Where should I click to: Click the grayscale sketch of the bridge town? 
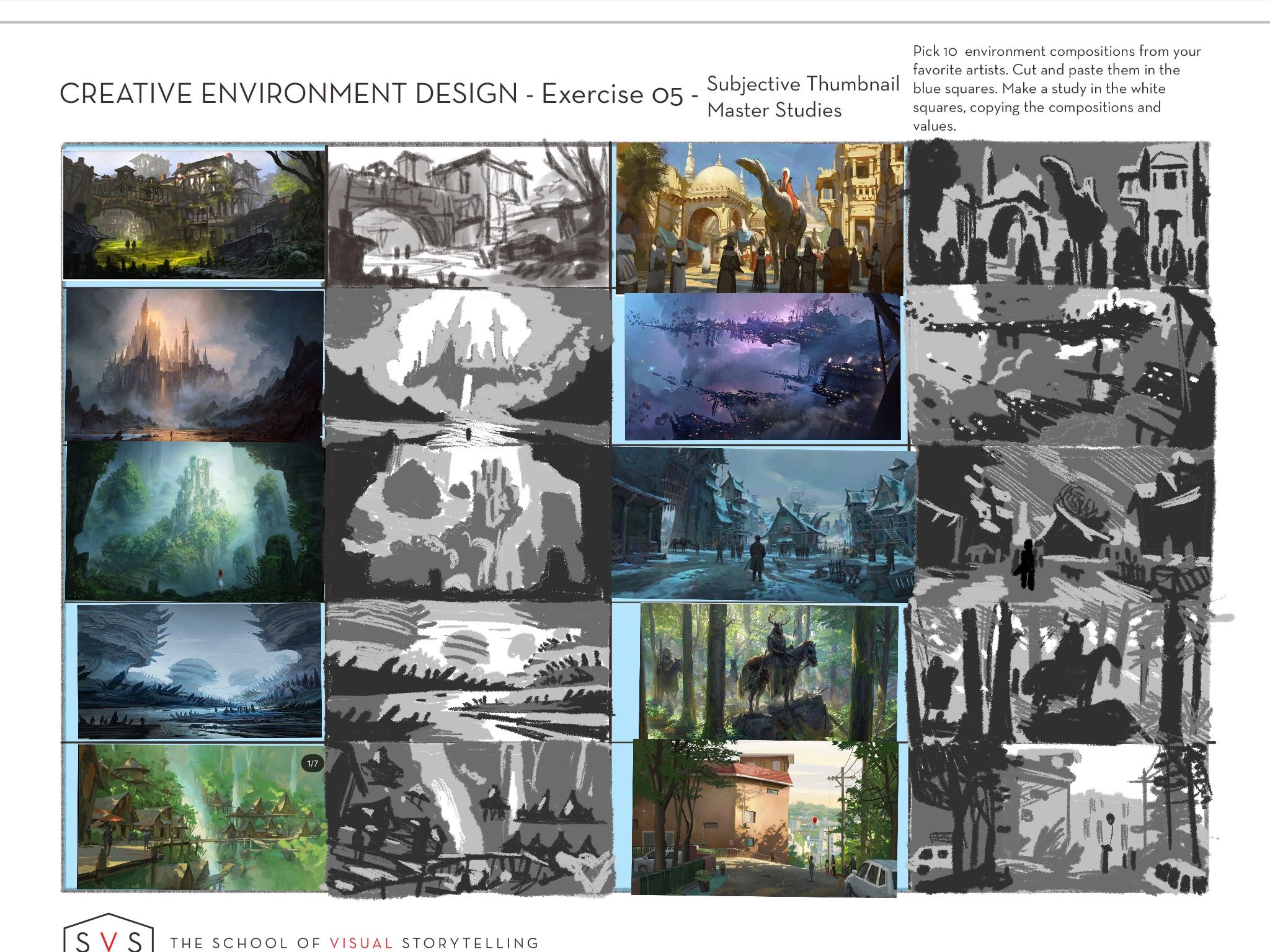(x=468, y=216)
